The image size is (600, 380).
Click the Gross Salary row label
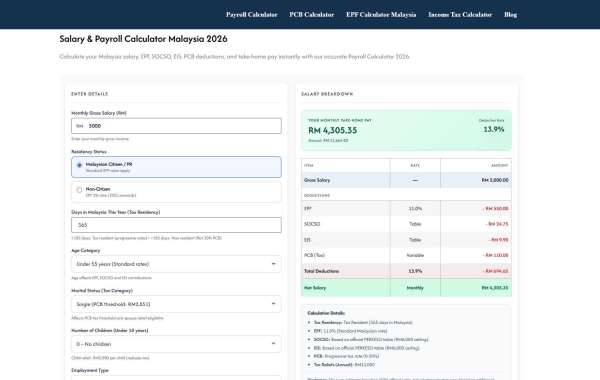(317, 180)
